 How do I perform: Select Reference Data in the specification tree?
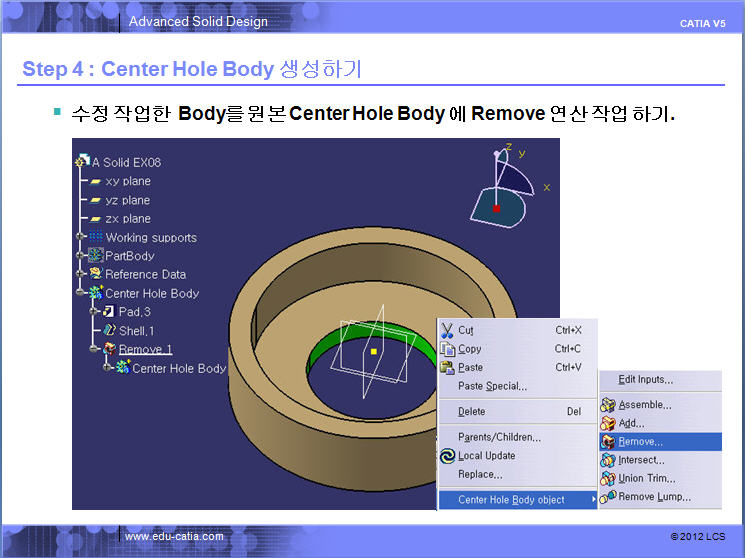[145, 274]
